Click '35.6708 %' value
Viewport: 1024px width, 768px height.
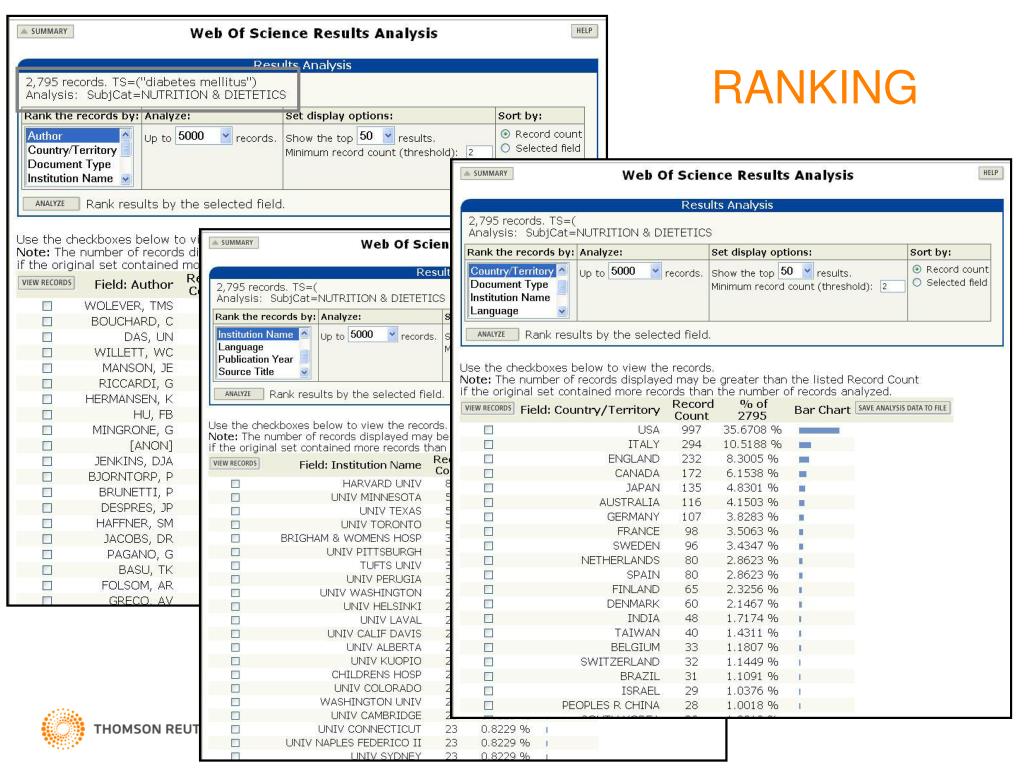coord(752,430)
